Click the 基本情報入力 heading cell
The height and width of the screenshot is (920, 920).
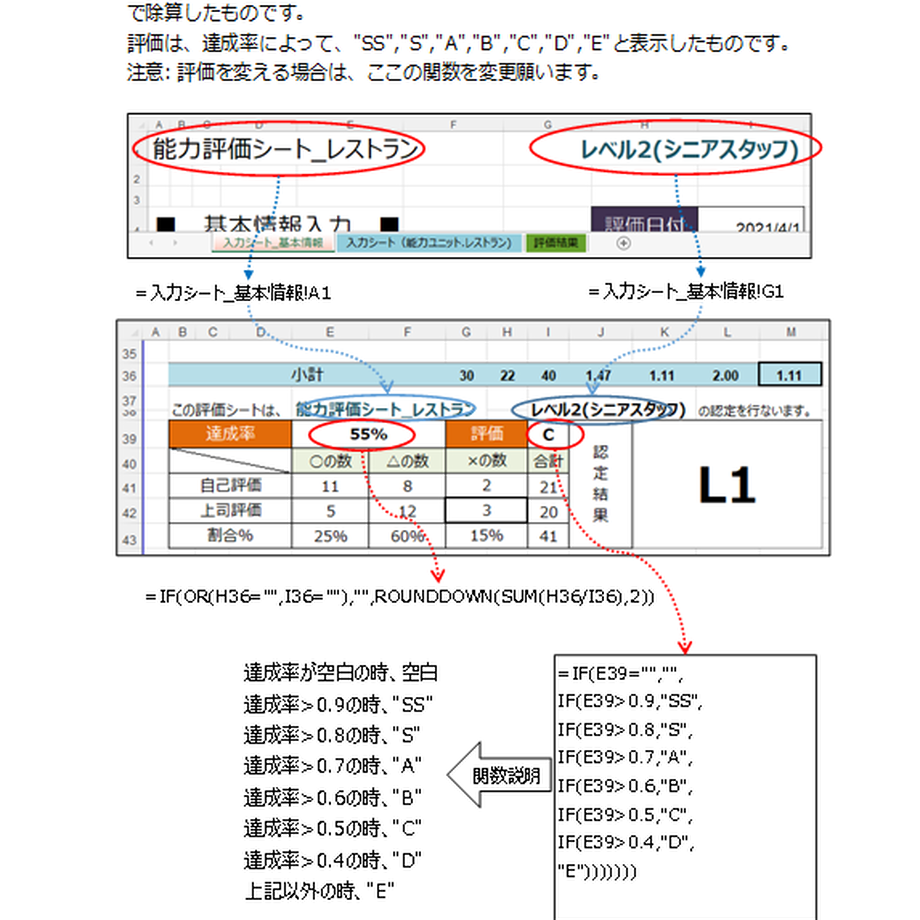click(x=277, y=224)
